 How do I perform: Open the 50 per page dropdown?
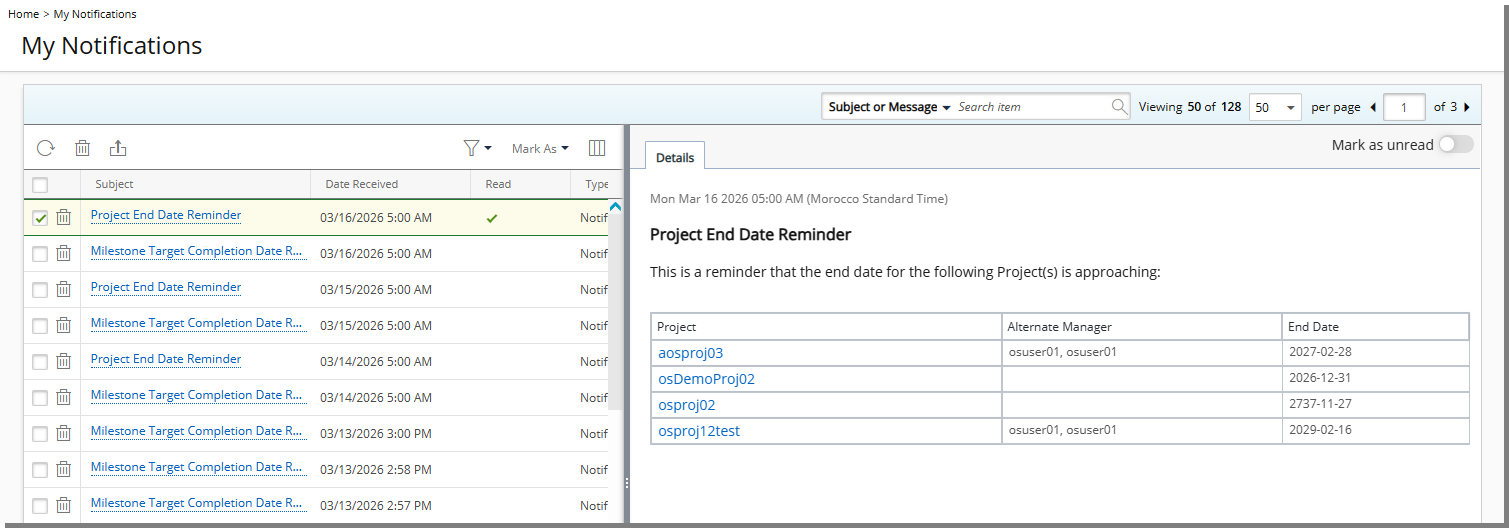(x=1275, y=107)
